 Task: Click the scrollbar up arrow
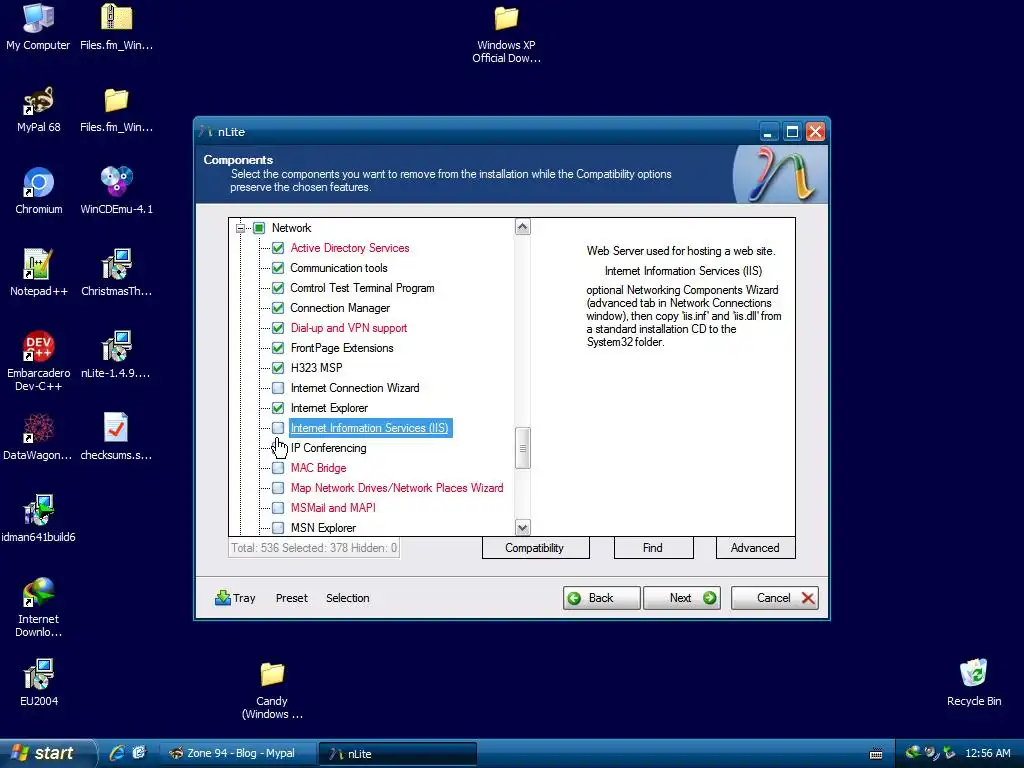pos(522,227)
